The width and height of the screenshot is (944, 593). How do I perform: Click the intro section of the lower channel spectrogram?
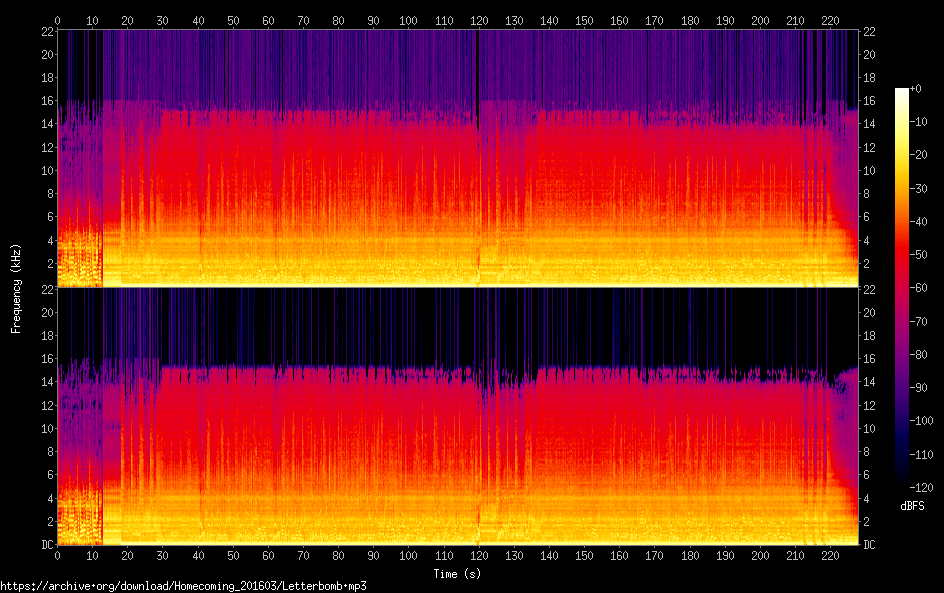[80, 480]
